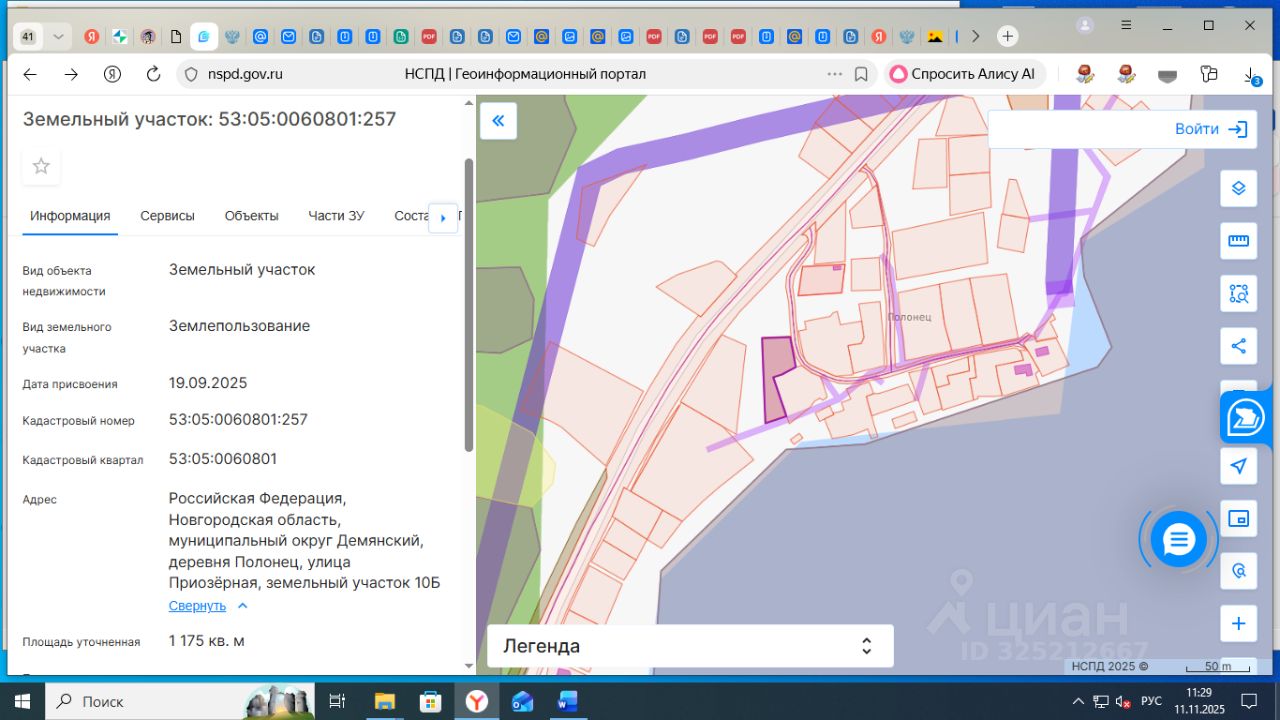Open the blue chat support bubble
Screen dimensions: 1280x720
(x=1178, y=540)
